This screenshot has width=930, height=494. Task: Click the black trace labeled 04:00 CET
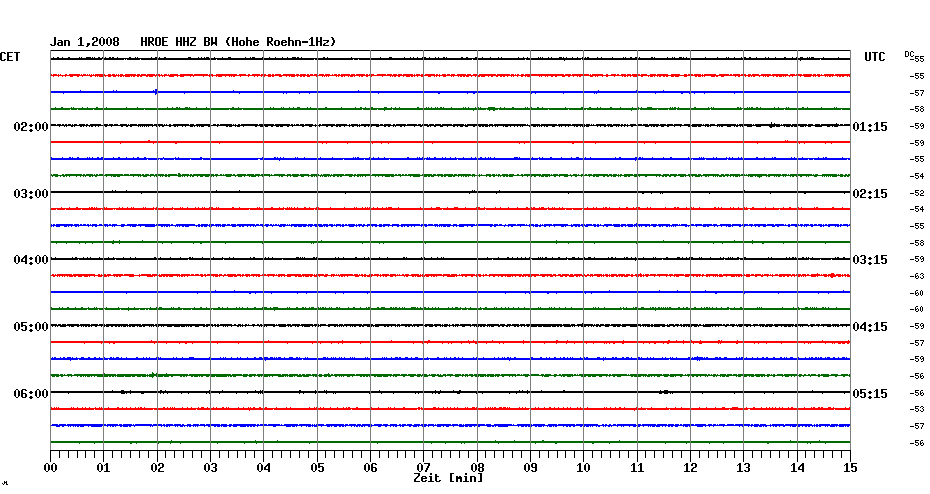point(450,259)
